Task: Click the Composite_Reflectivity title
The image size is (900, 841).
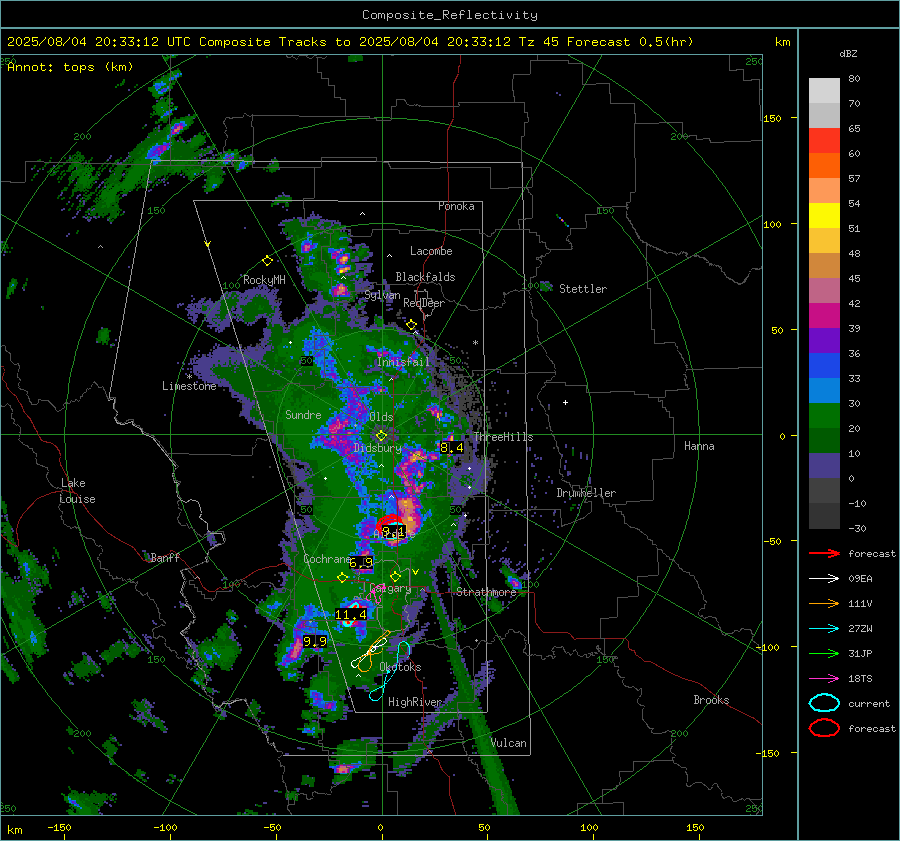Action: coord(449,15)
